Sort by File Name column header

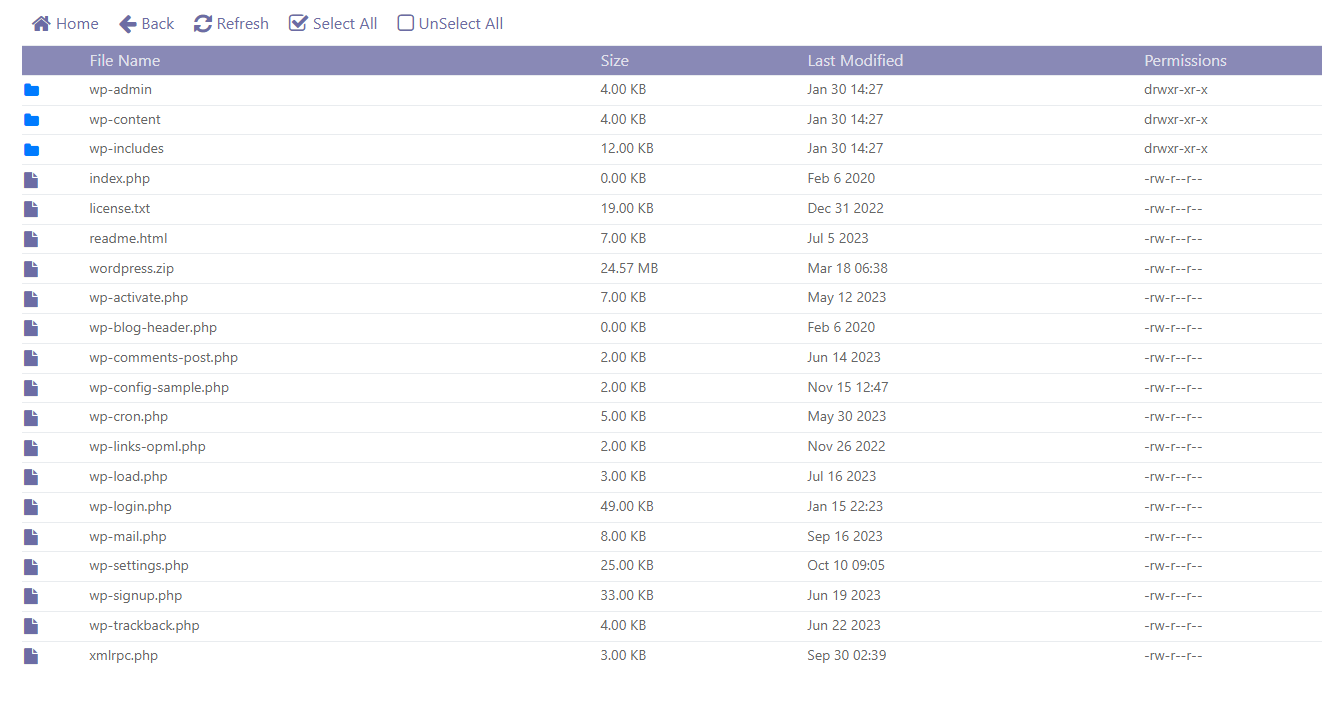click(124, 61)
